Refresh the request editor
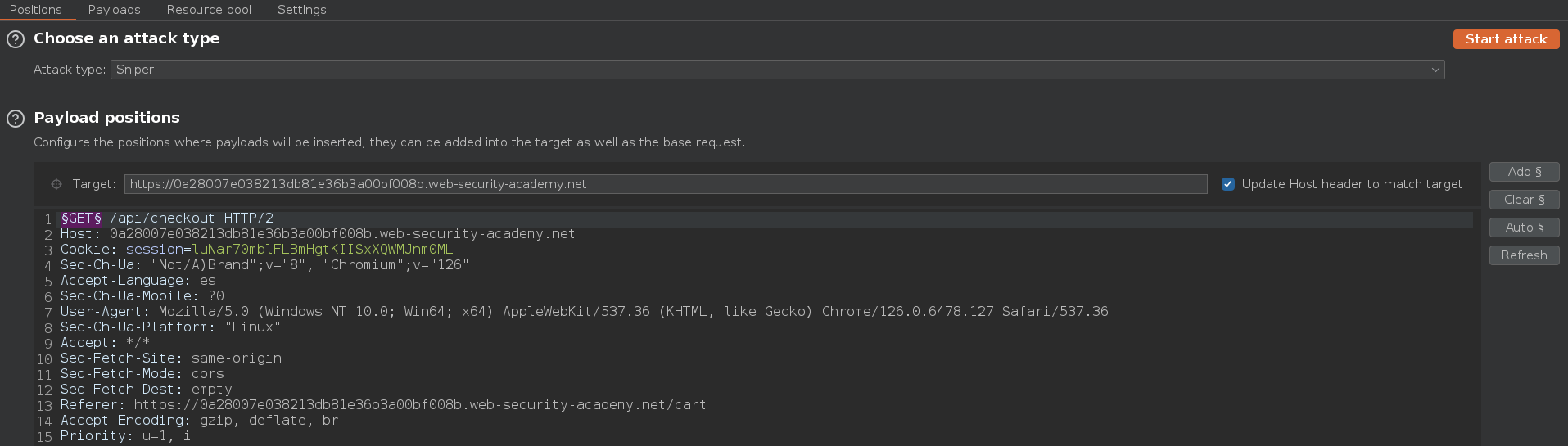The height and width of the screenshot is (446, 1568). [x=1524, y=255]
